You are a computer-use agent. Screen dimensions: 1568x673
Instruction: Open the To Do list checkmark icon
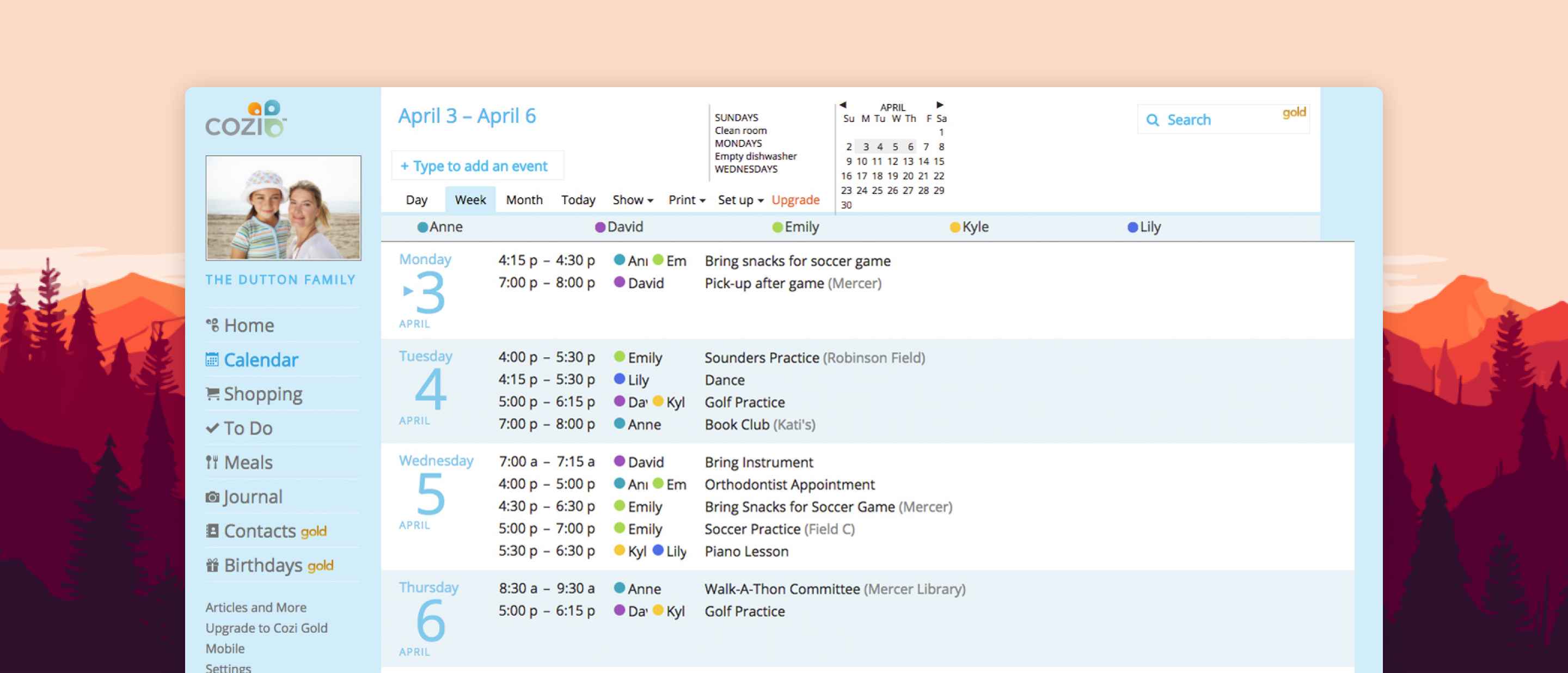(x=211, y=428)
